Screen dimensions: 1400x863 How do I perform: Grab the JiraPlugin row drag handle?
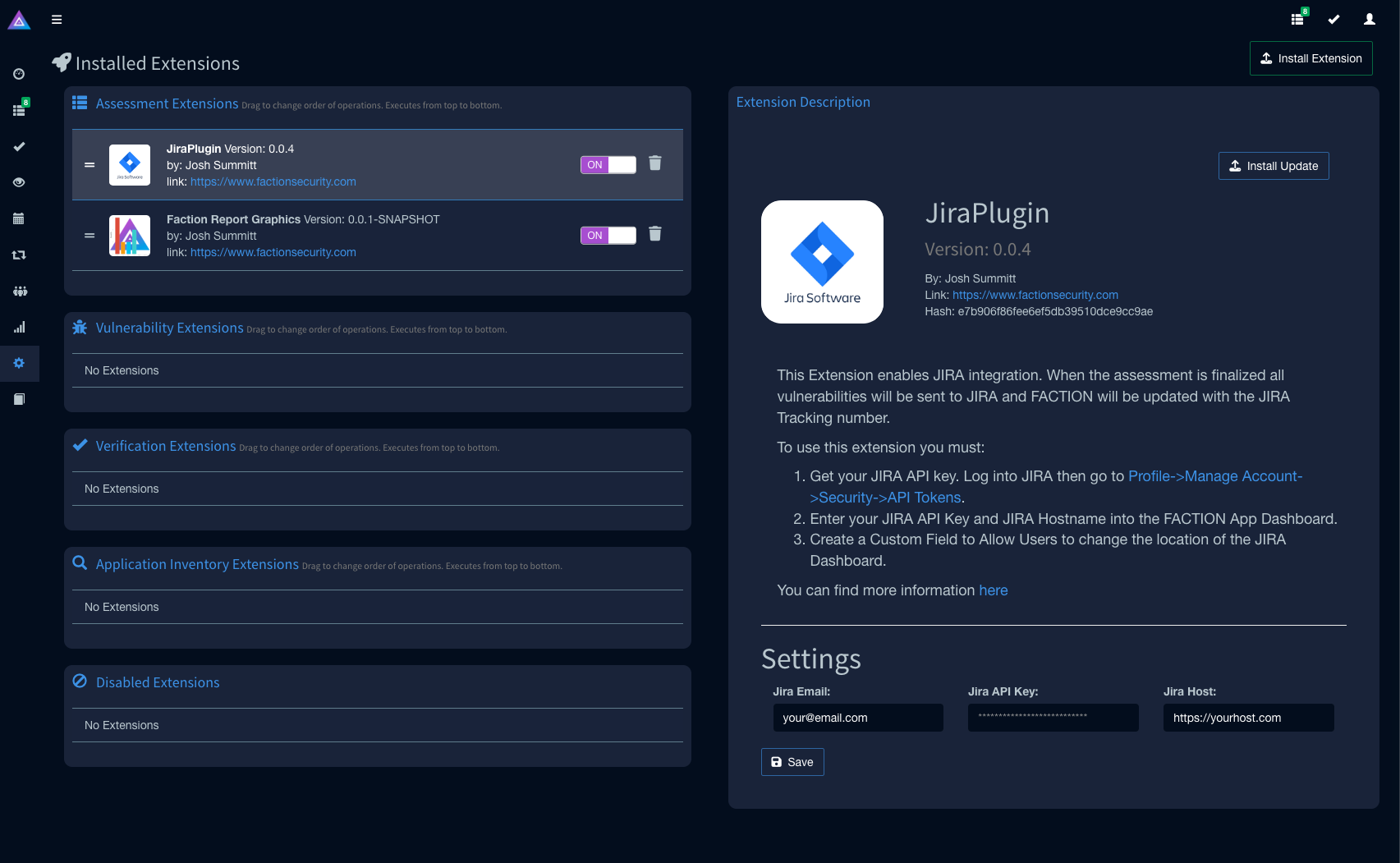coord(90,165)
